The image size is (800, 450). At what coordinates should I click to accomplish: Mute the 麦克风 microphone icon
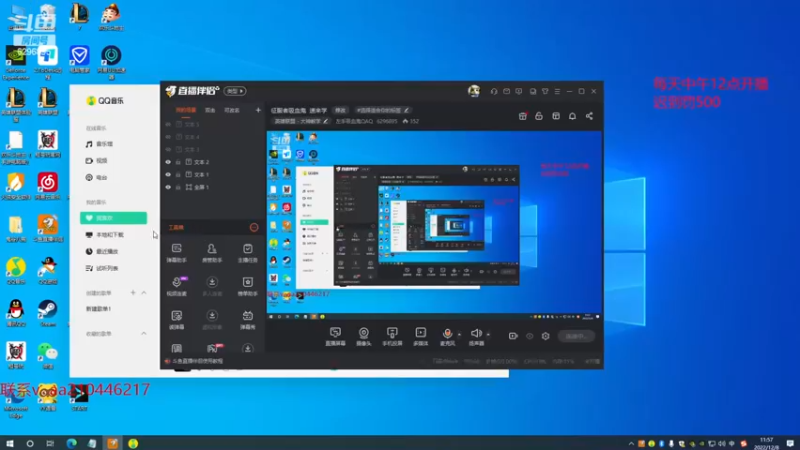447,333
